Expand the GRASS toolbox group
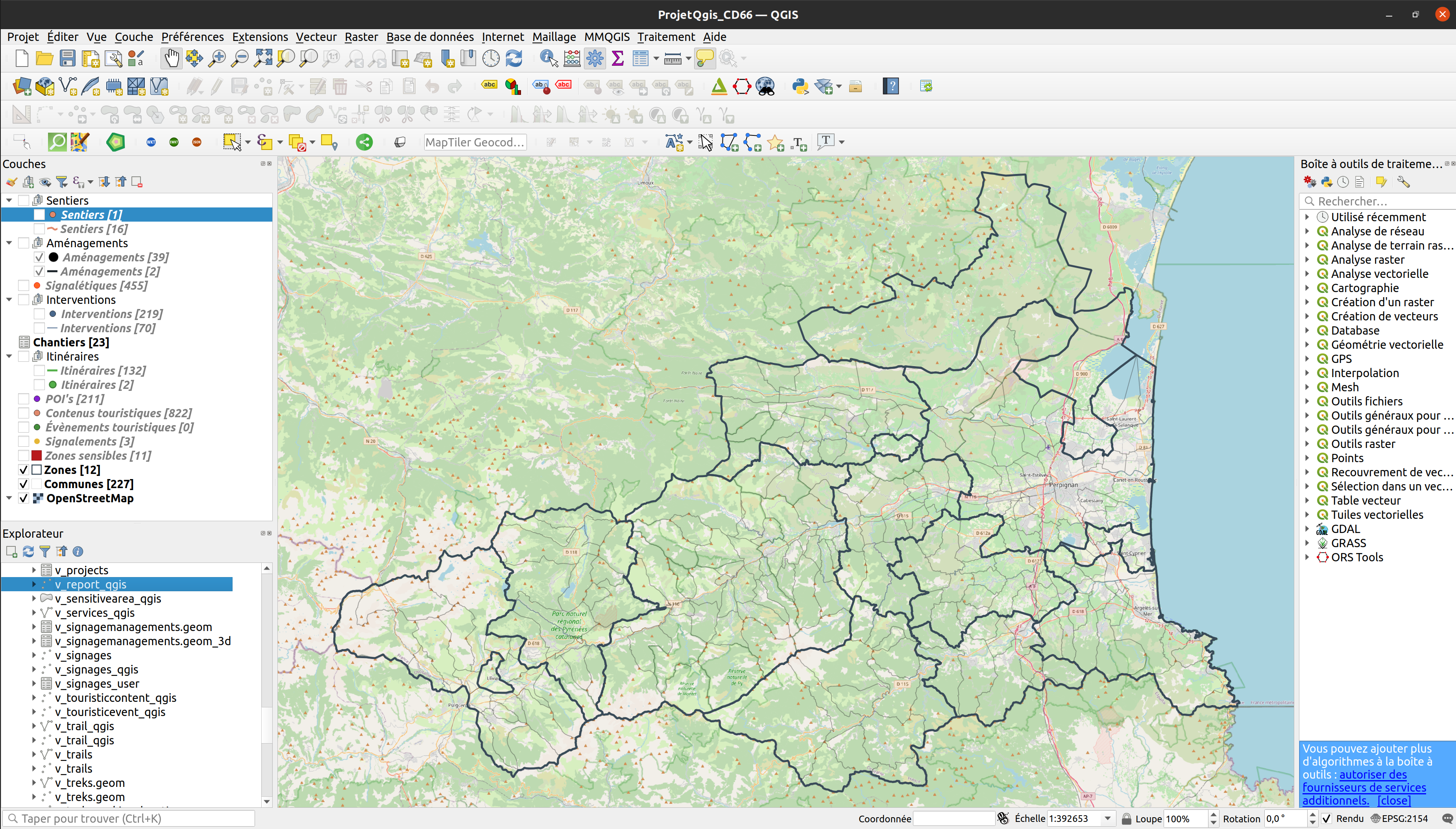Image resolution: width=1456 pixels, height=829 pixels. (x=1307, y=543)
